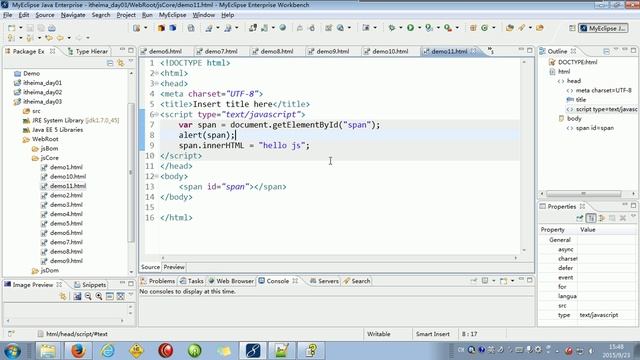Click Last Edit Location arrow icon
The width and height of the screenshot is (640, 360).
(49, 38)
